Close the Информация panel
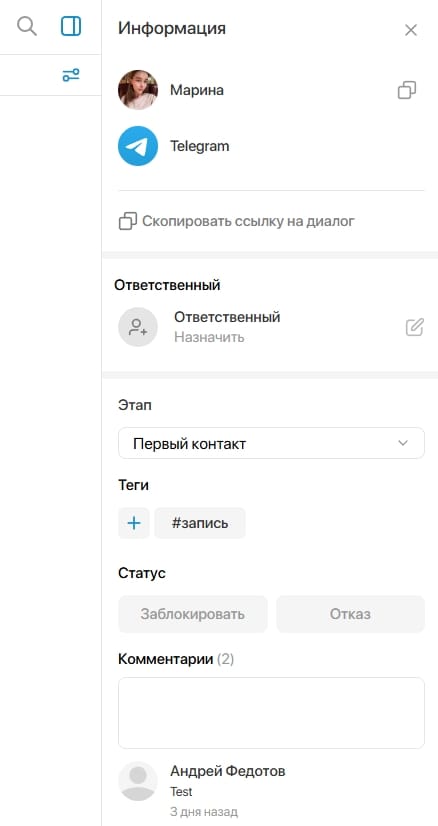The width and height of the screenshot is (438, 826). click(x=411, y=30)
